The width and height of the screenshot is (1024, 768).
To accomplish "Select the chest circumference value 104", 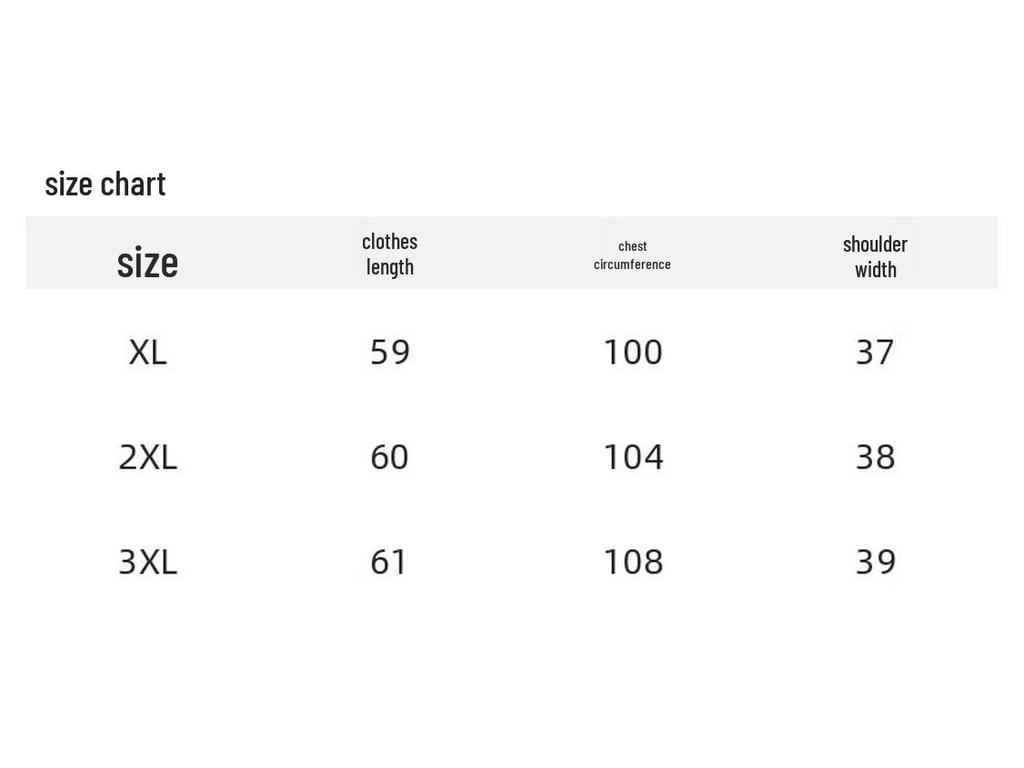I will 633,457.
